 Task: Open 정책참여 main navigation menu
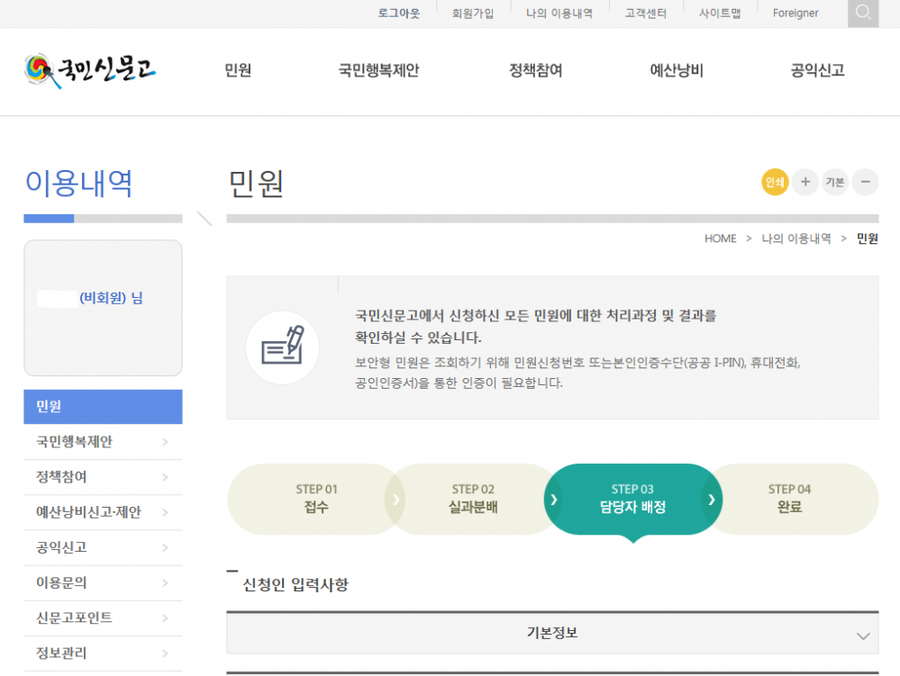[x=536, y=70]
